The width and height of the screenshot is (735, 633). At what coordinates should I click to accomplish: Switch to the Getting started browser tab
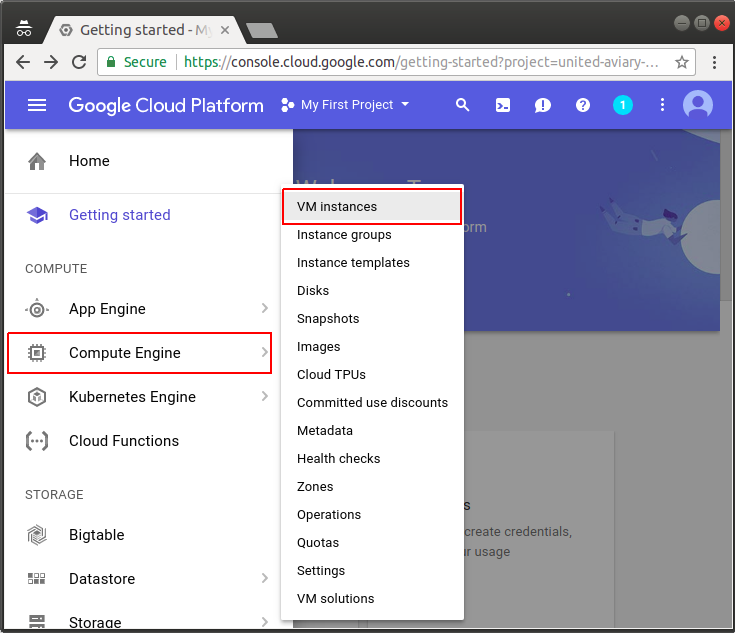[145, 30]
